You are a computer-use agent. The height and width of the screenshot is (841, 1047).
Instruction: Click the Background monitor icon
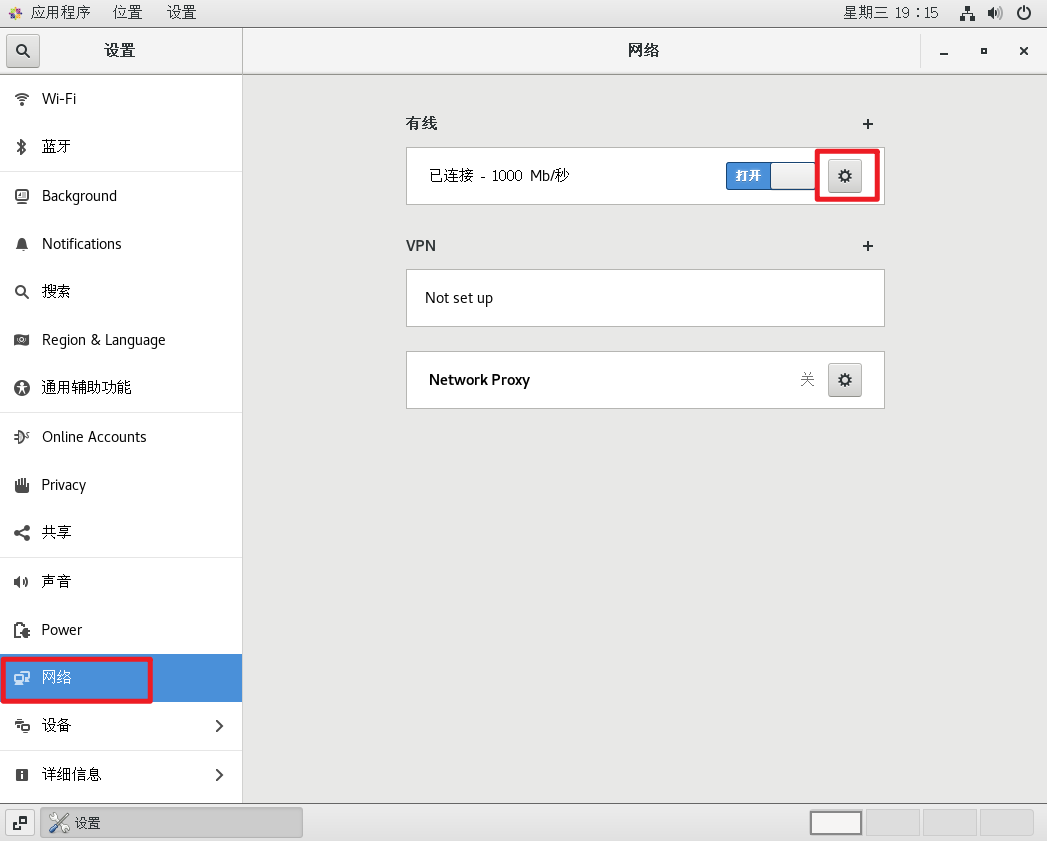coord(22,196)
